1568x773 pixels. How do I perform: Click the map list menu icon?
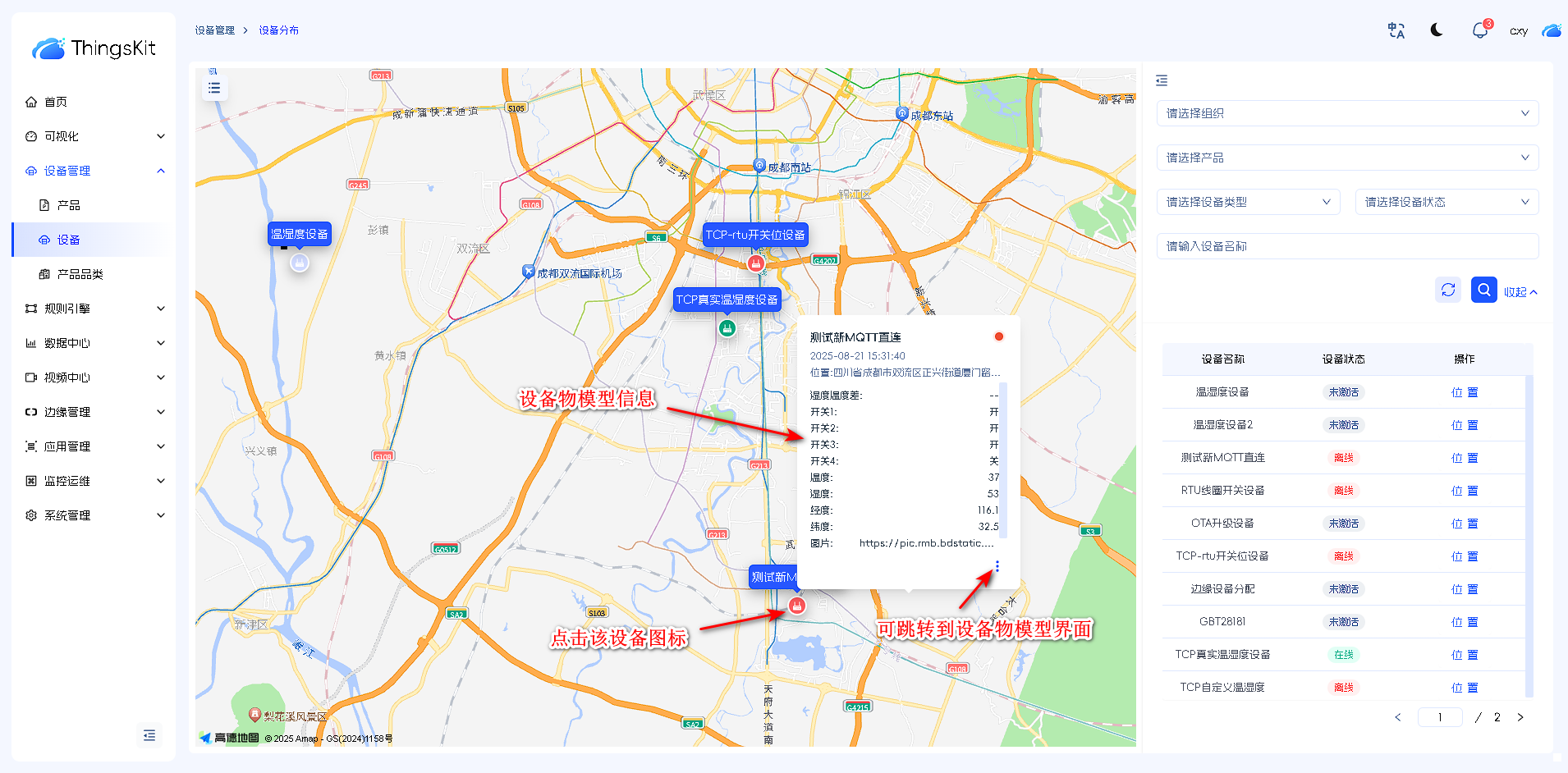click(214, 88)
